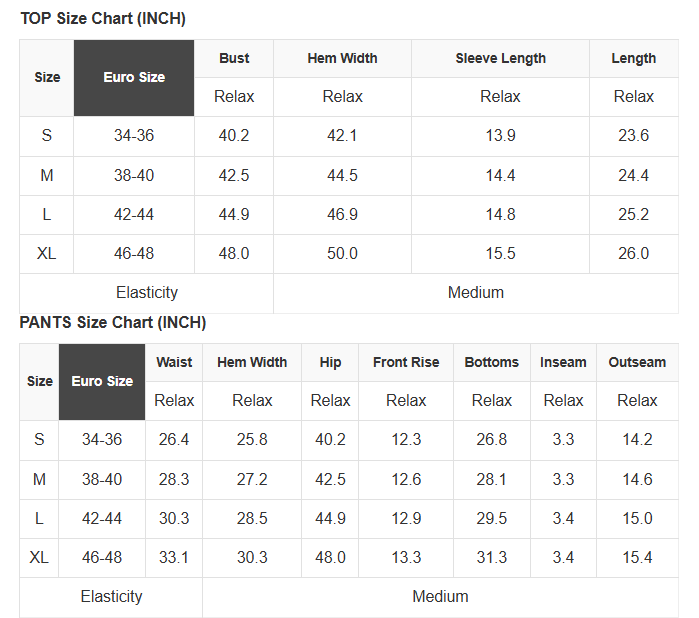
Task: Click top length value 25.2 for size L
Action: click(634, 215)
